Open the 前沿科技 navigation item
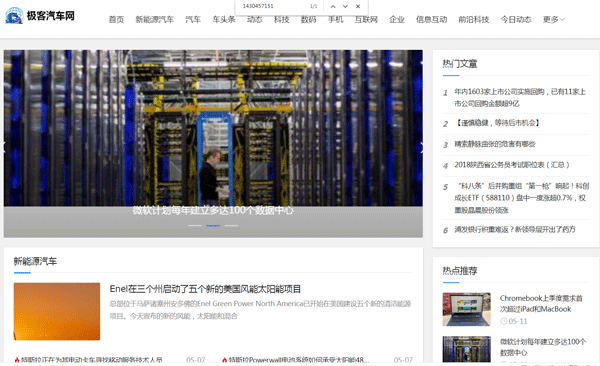 coord(474,20)
